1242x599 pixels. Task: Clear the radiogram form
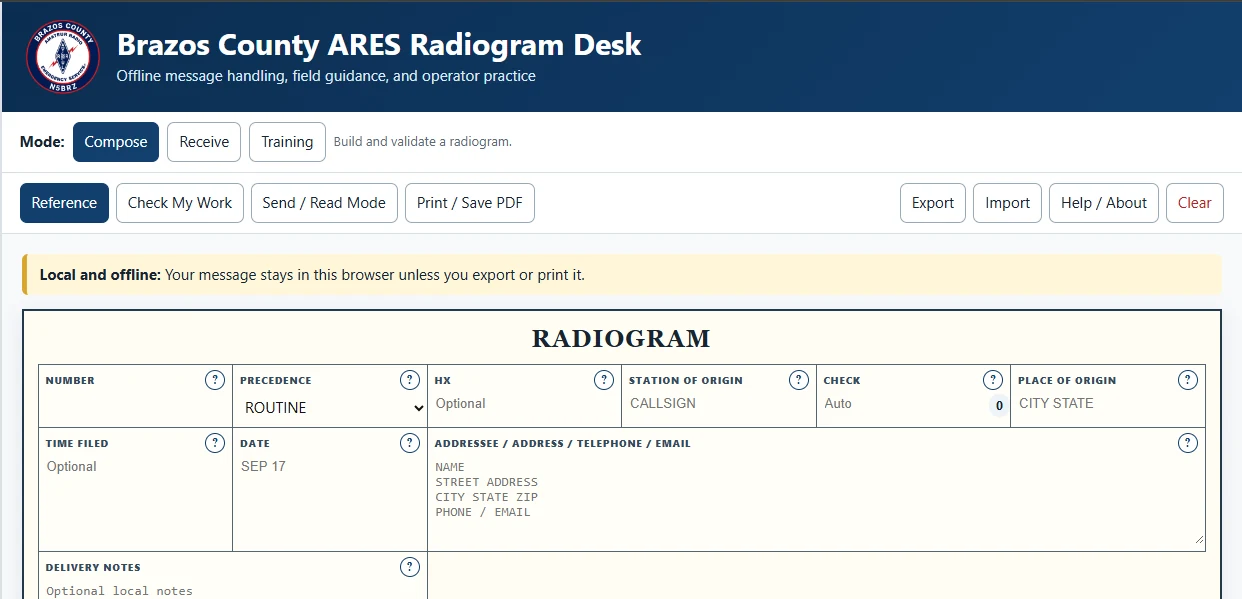coord(1195,203)
